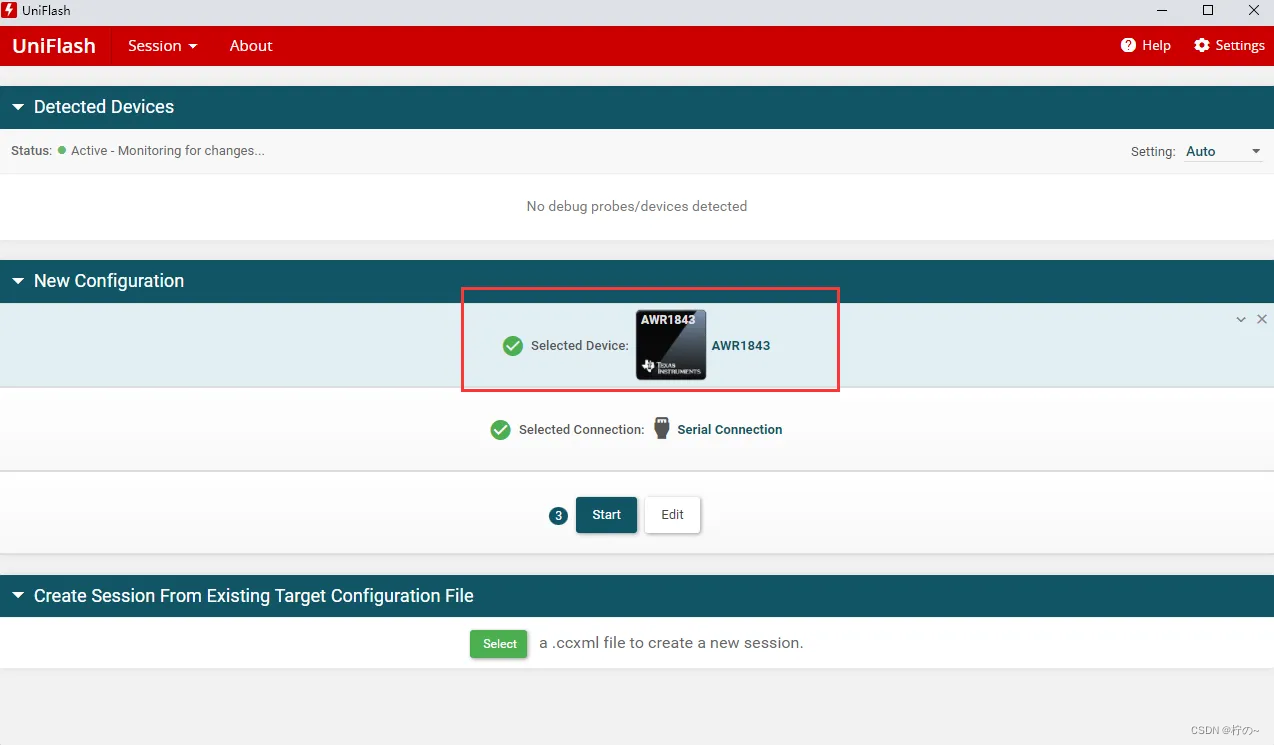
Task: Click the 'Selected Connection:' label
Action: (582, 430)
